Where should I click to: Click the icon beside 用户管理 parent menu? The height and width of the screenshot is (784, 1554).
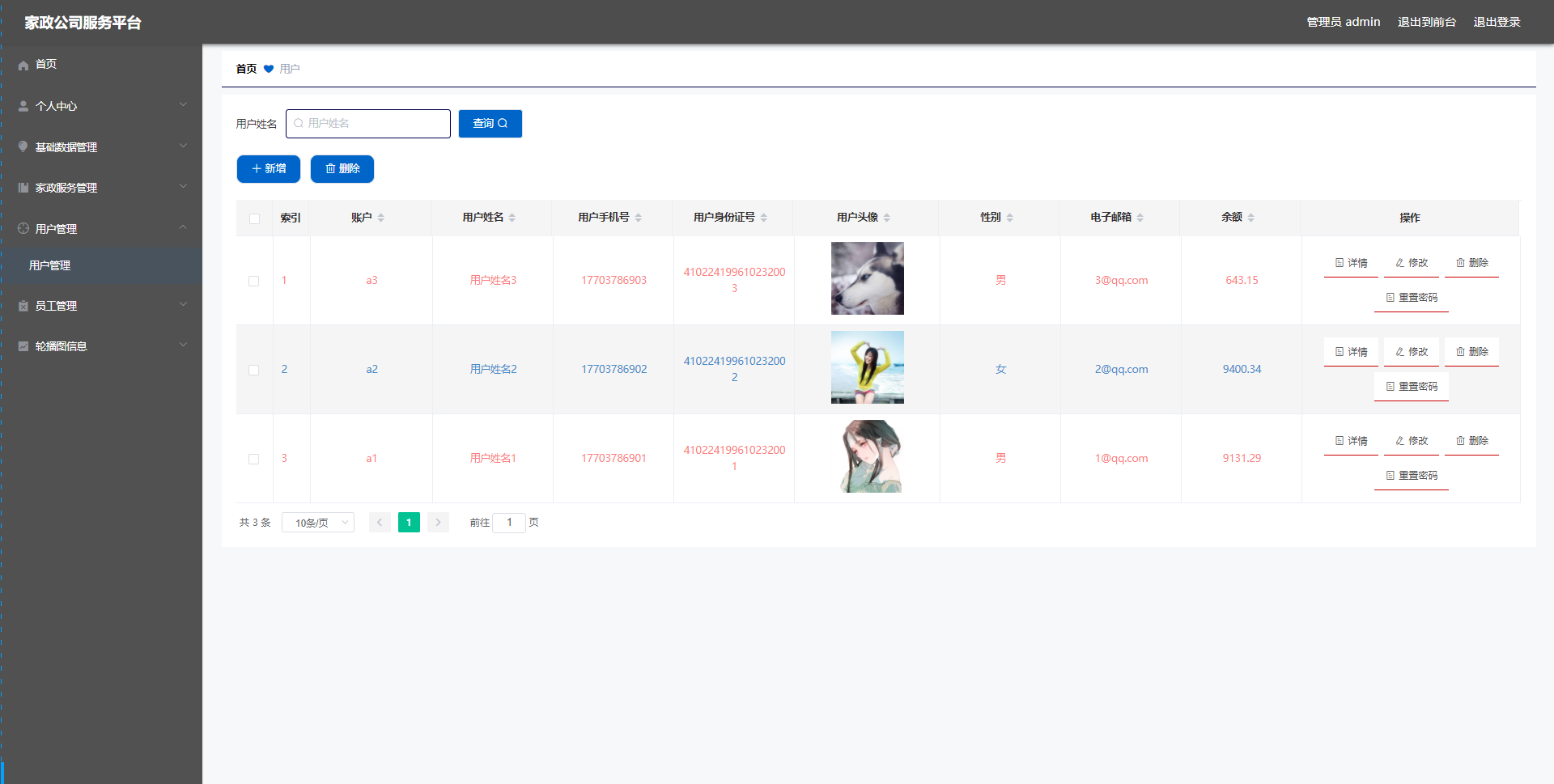click(x=23, y=228)
